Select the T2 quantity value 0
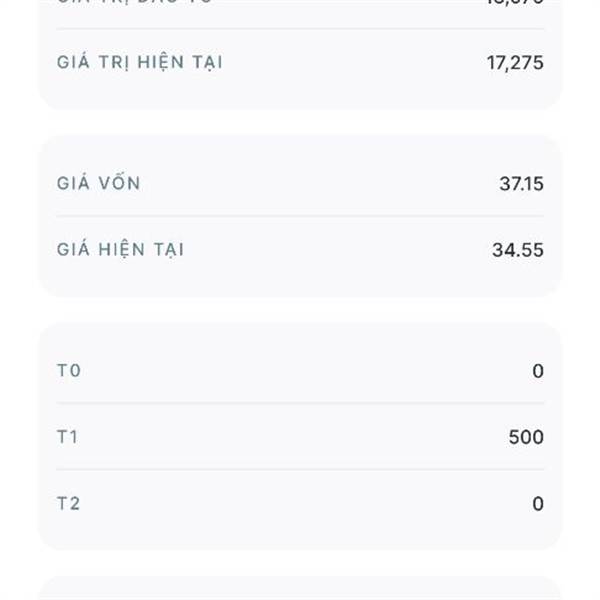600x600 pixels. pyautogui.click(x=538, y=504)
